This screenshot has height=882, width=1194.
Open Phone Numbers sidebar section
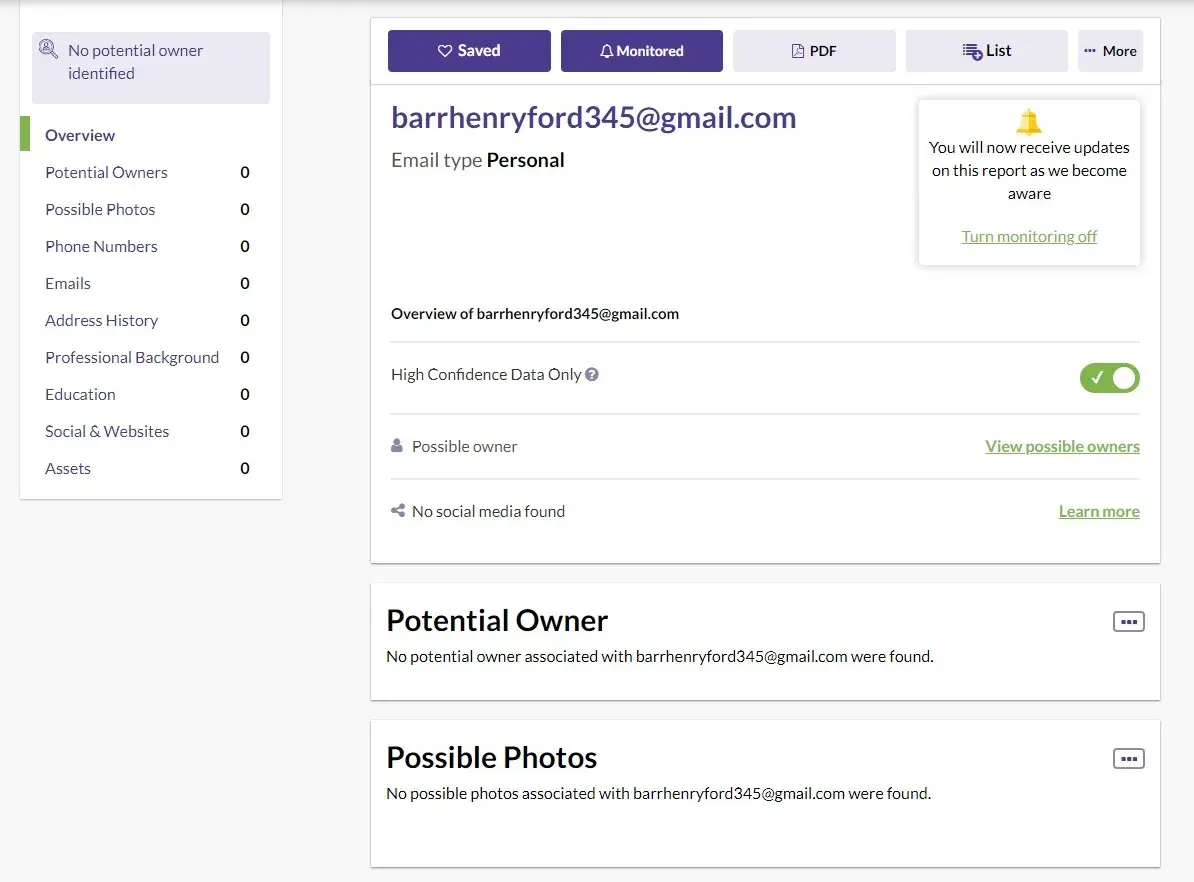click(x=101, y=247)
